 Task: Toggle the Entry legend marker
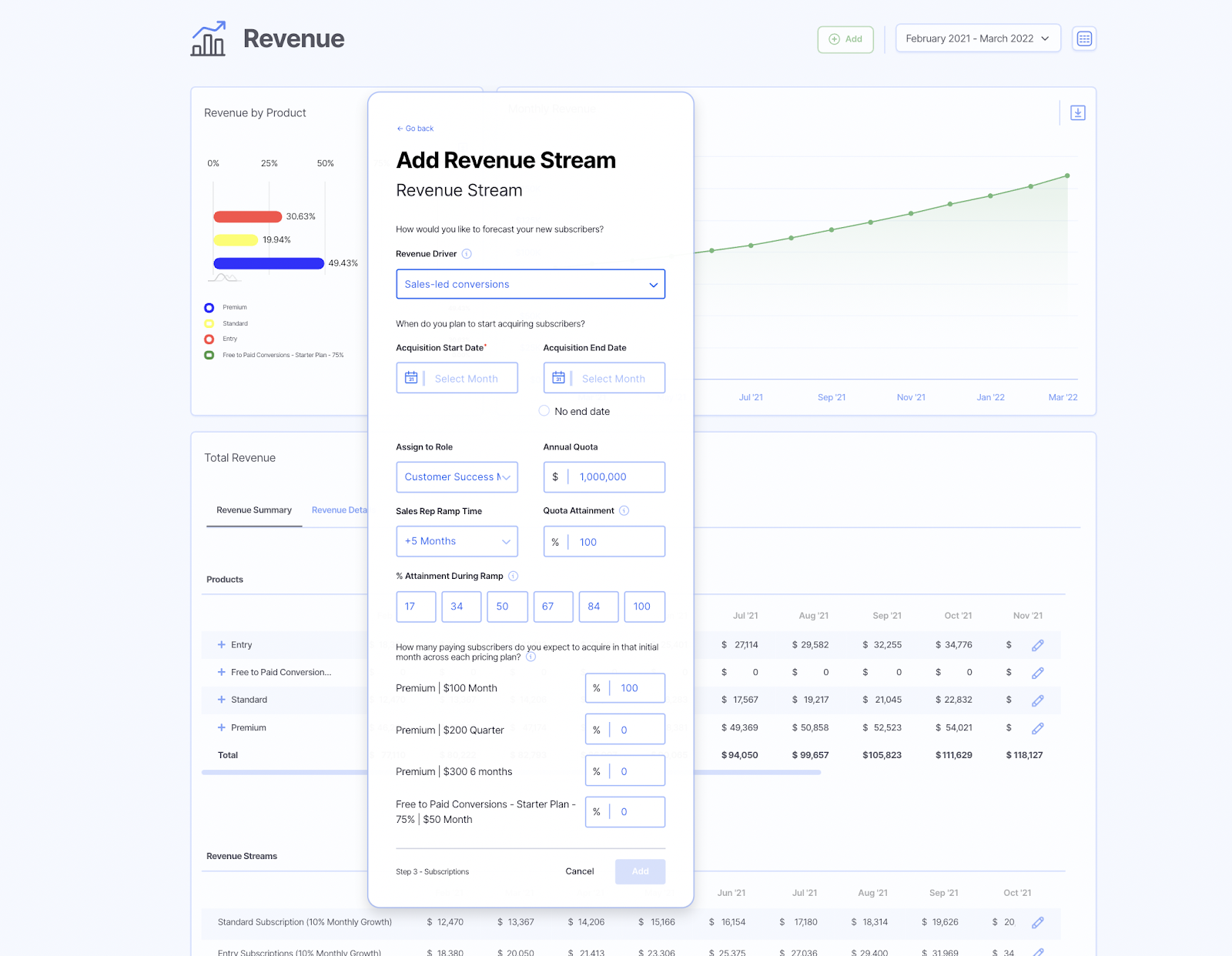209,339
